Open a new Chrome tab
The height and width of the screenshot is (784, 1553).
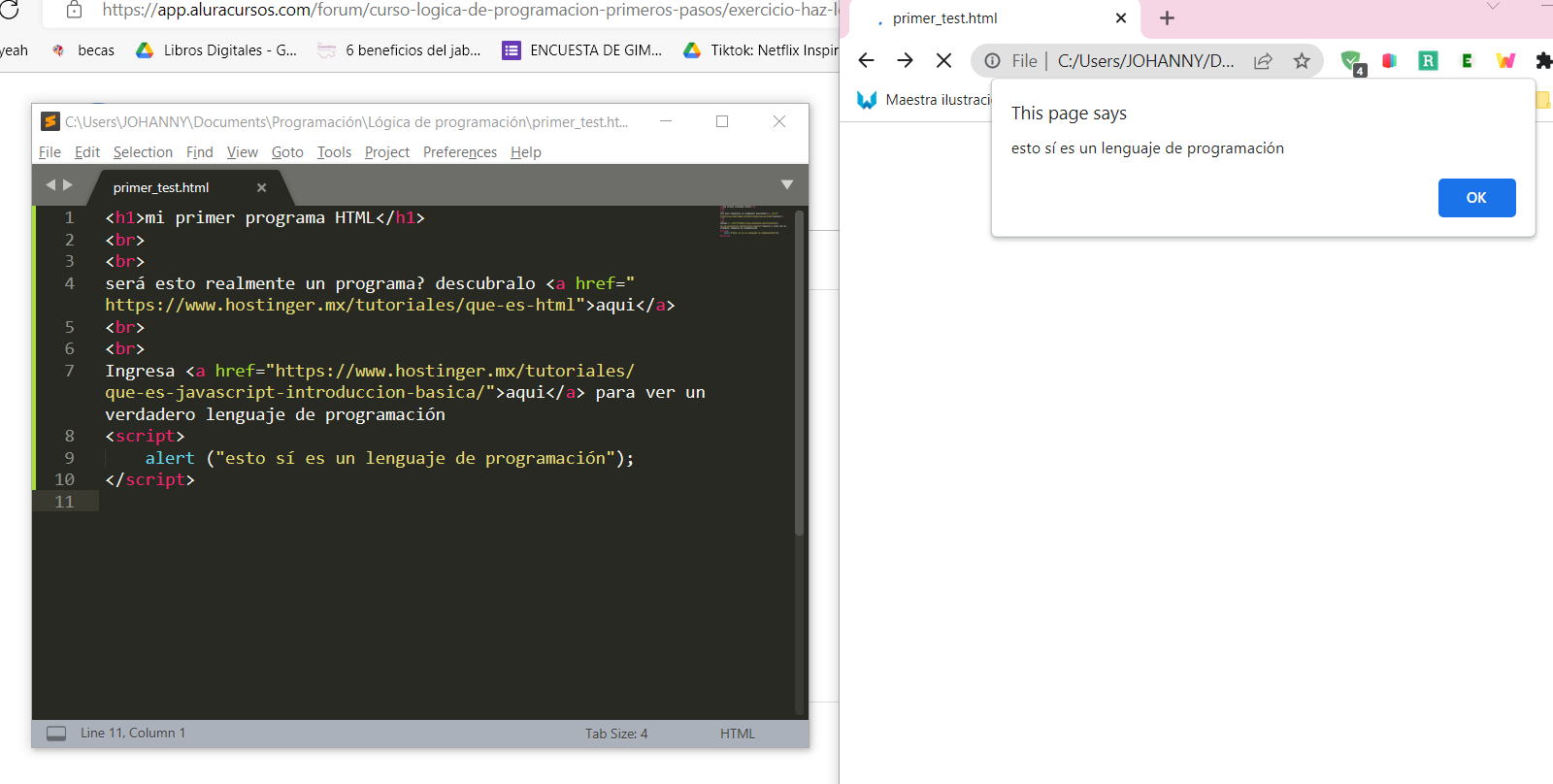(x=1167, y=18)
